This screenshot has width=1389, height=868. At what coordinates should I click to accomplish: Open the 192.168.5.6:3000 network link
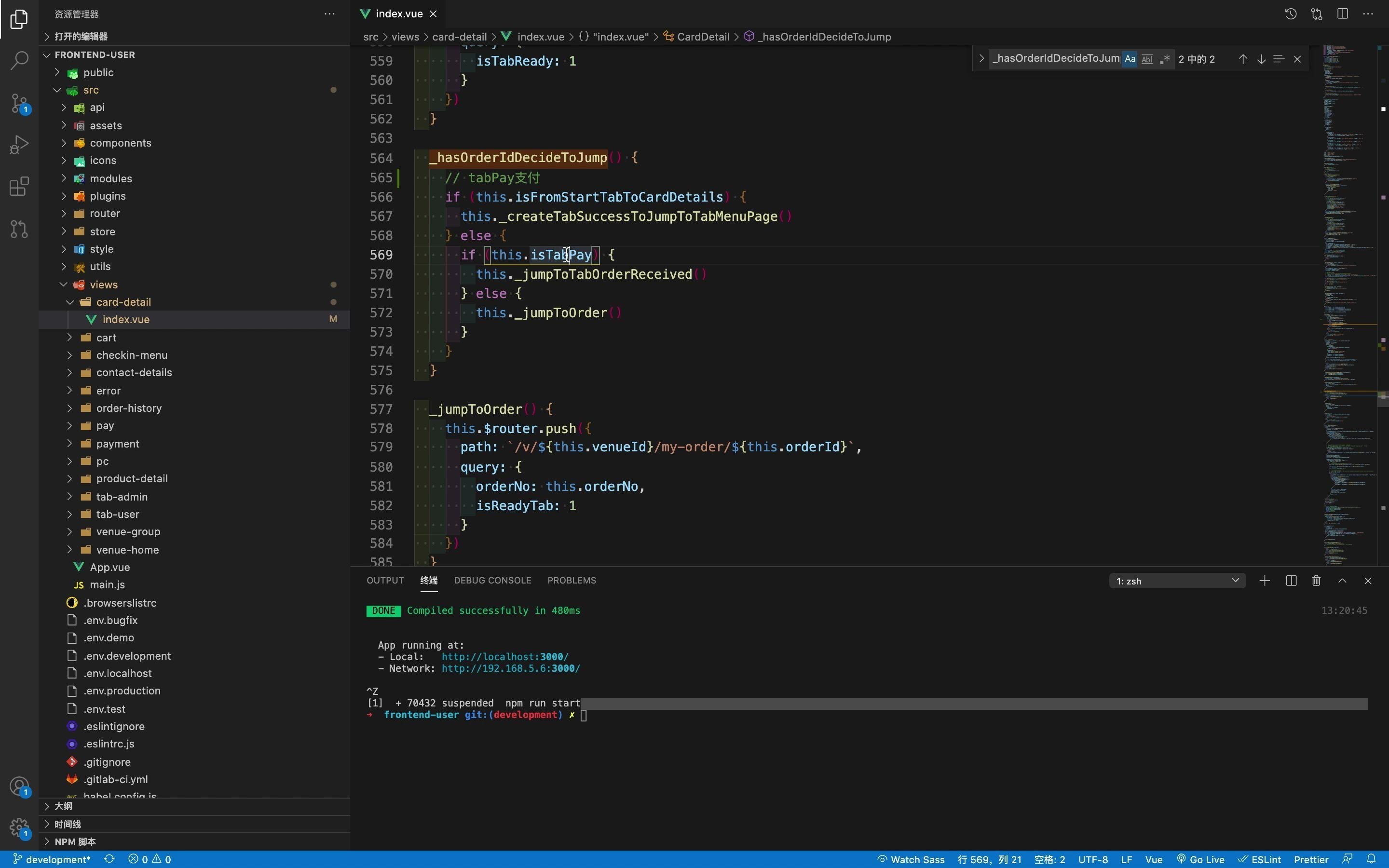point(511,668)
